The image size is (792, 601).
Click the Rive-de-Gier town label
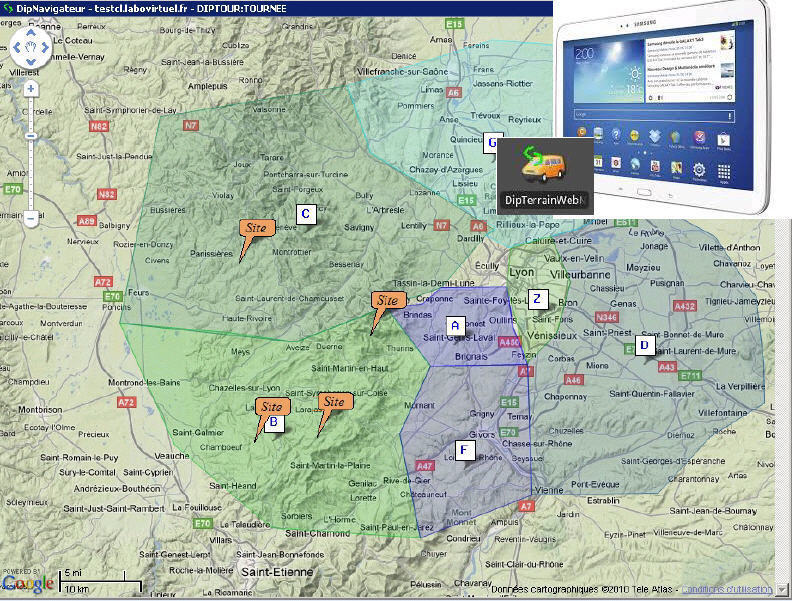[407, 480]
